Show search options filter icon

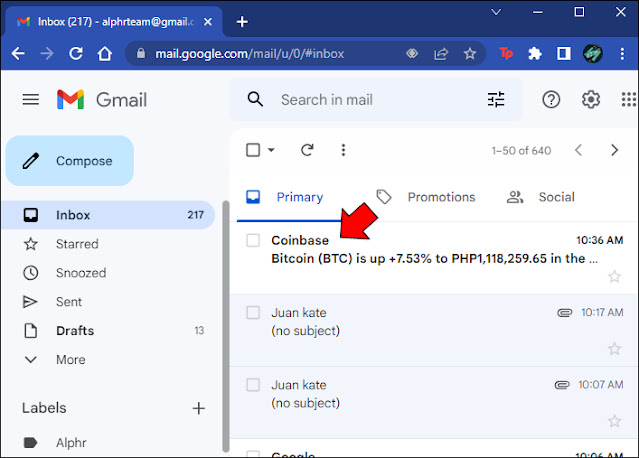[x=496, y=99]
